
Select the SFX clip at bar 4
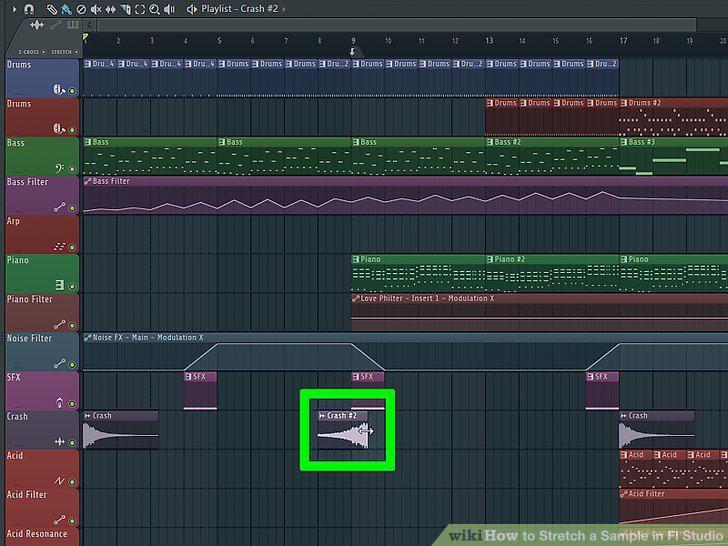pyautogui.click(x=200, y=390)
